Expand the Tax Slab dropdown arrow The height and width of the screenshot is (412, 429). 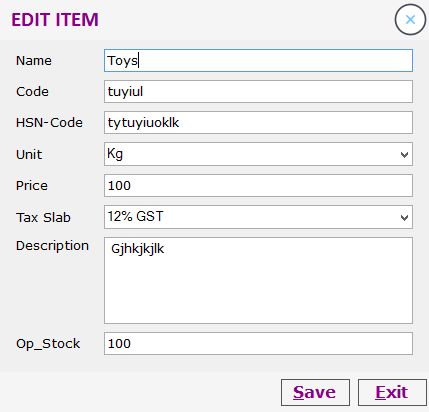coord(404,218)
